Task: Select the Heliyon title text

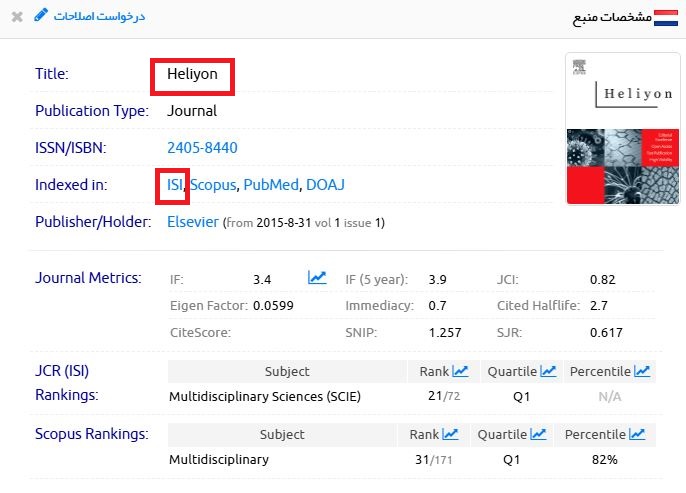Action: [x=190, y=74]
